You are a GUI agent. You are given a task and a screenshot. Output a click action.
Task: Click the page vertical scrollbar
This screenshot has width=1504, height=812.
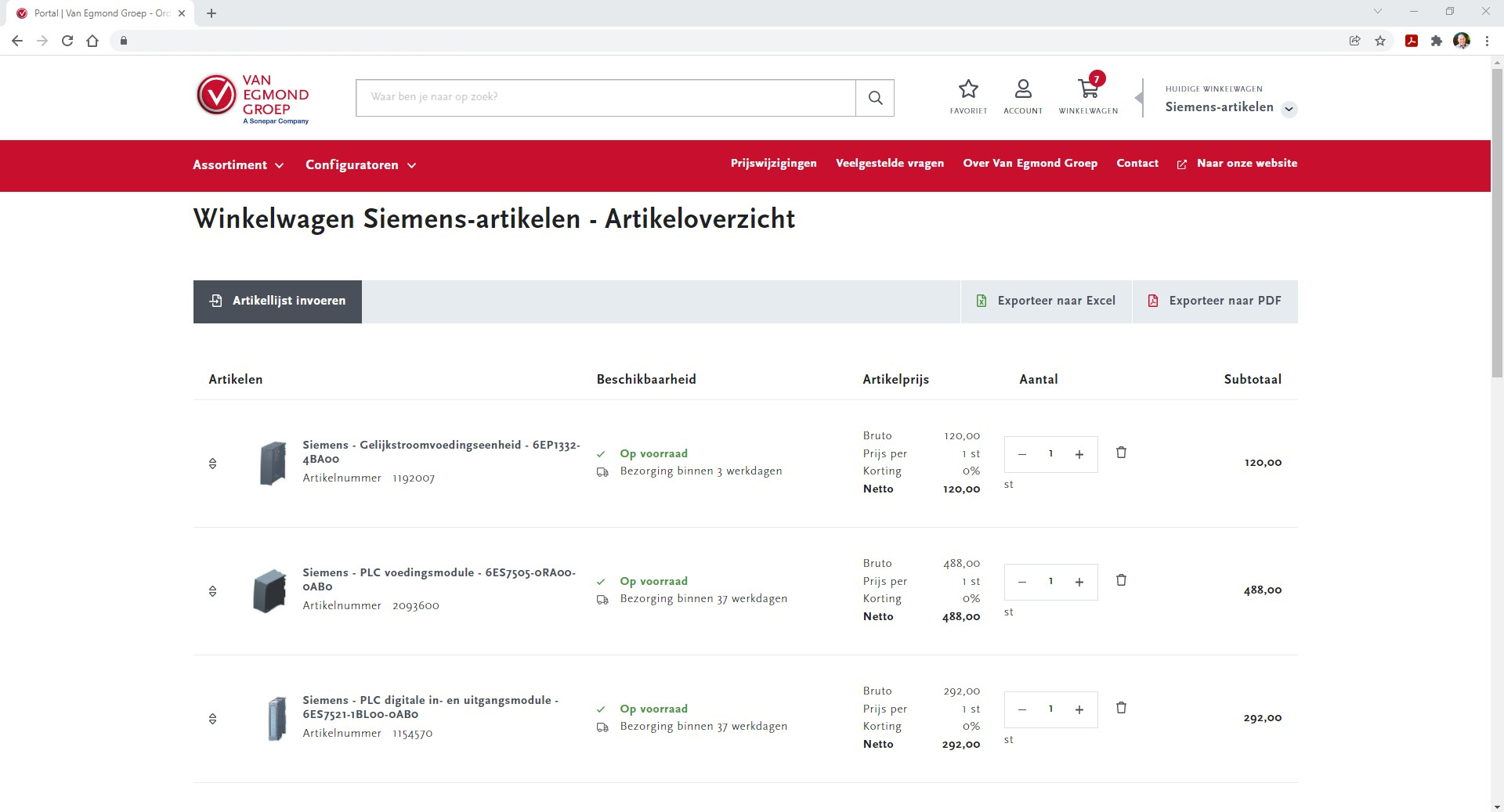coord(1497,223)
